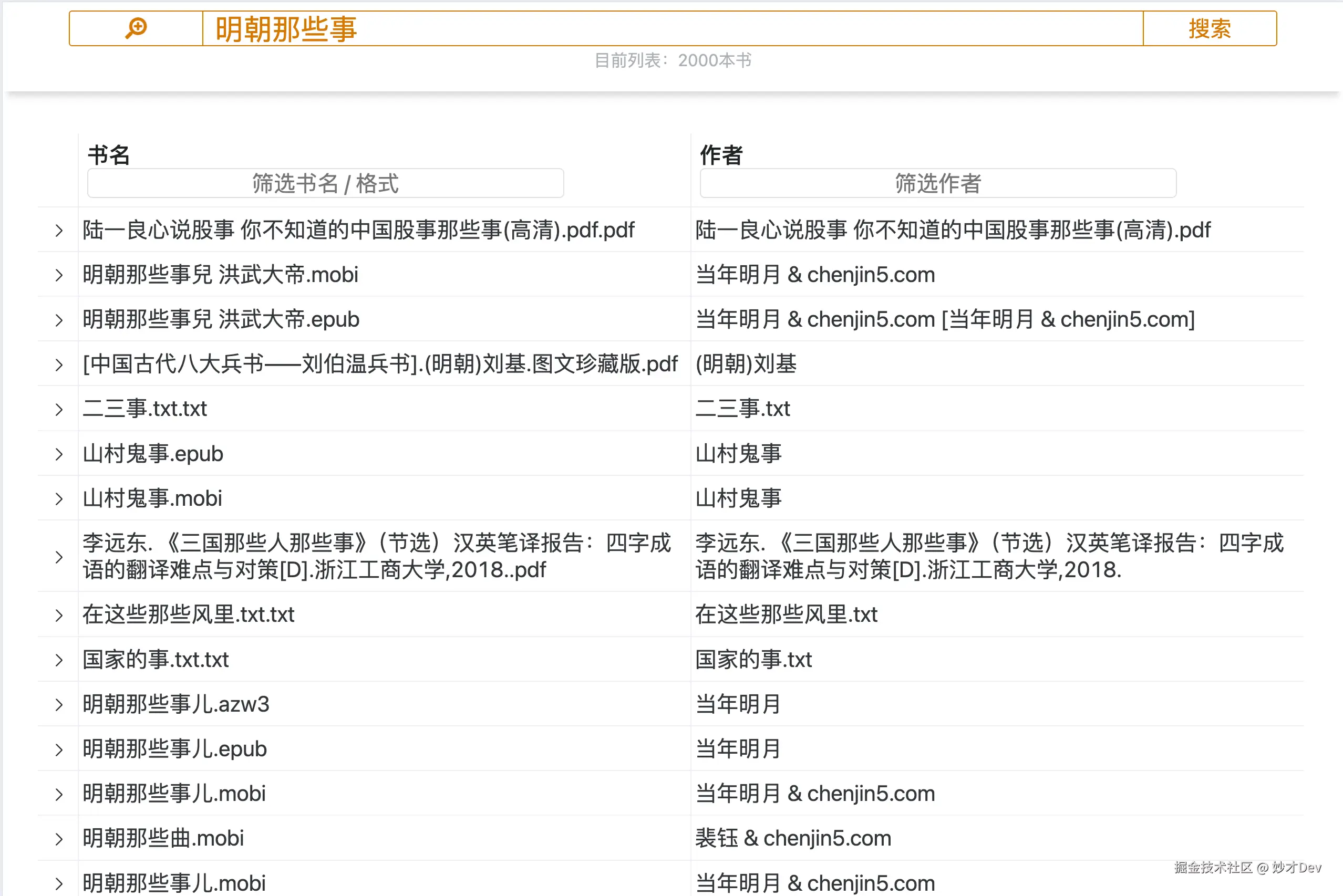Focus the search box containing 明朝那些事
Image resolution: width=1343 pixels, height=896 pixels.
pyautogui.click(x=672, y=28)
